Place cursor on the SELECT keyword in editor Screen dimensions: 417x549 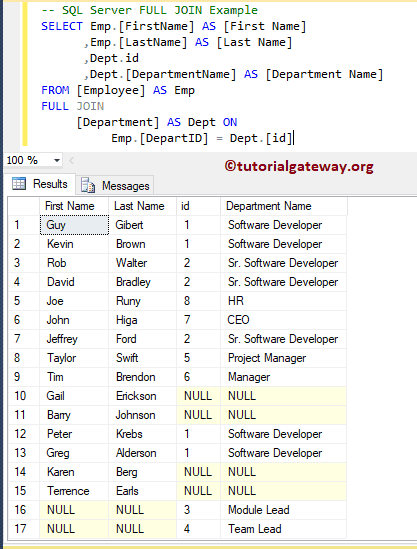tap(62, 26)
